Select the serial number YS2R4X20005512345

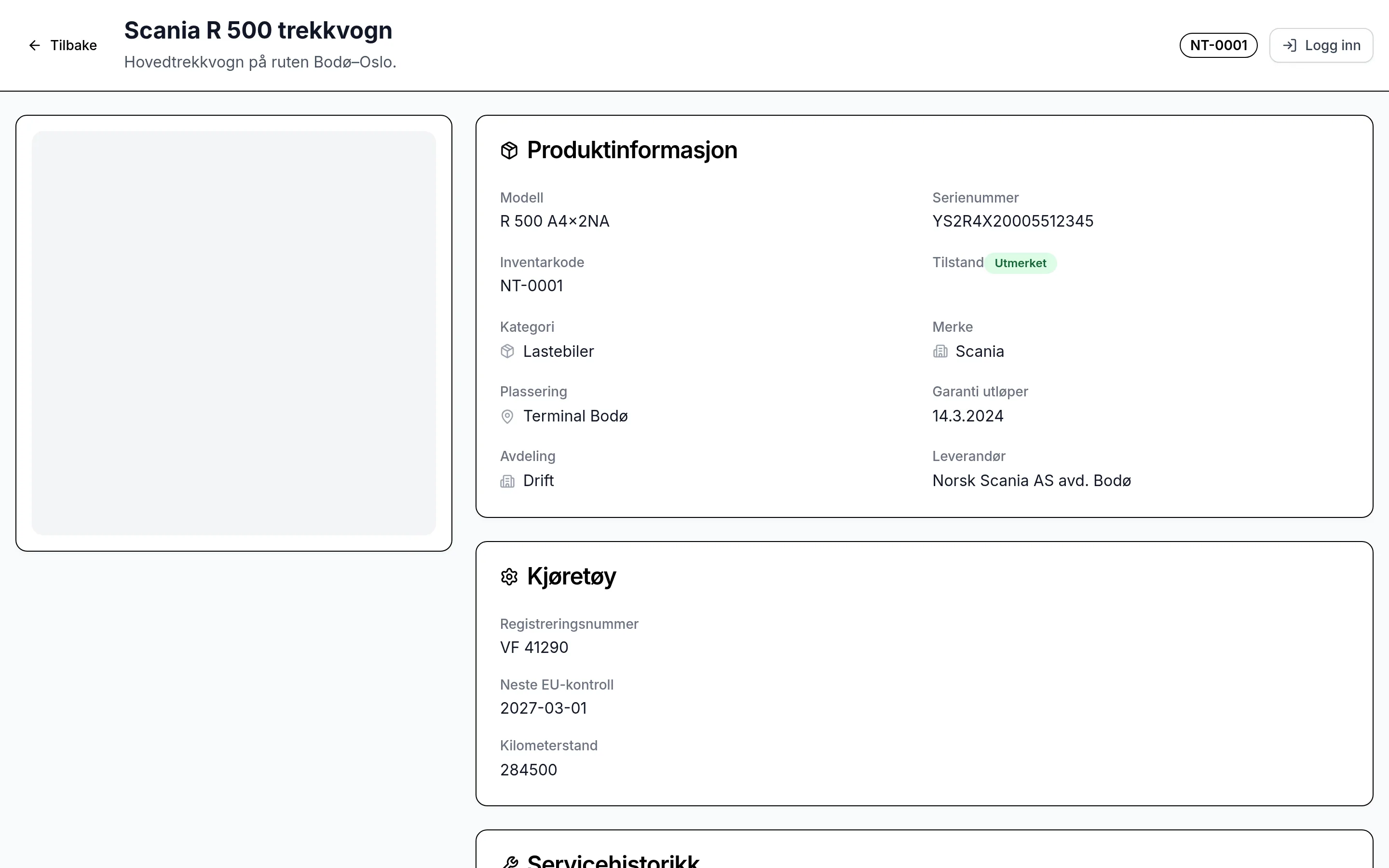coord(1012,221)
